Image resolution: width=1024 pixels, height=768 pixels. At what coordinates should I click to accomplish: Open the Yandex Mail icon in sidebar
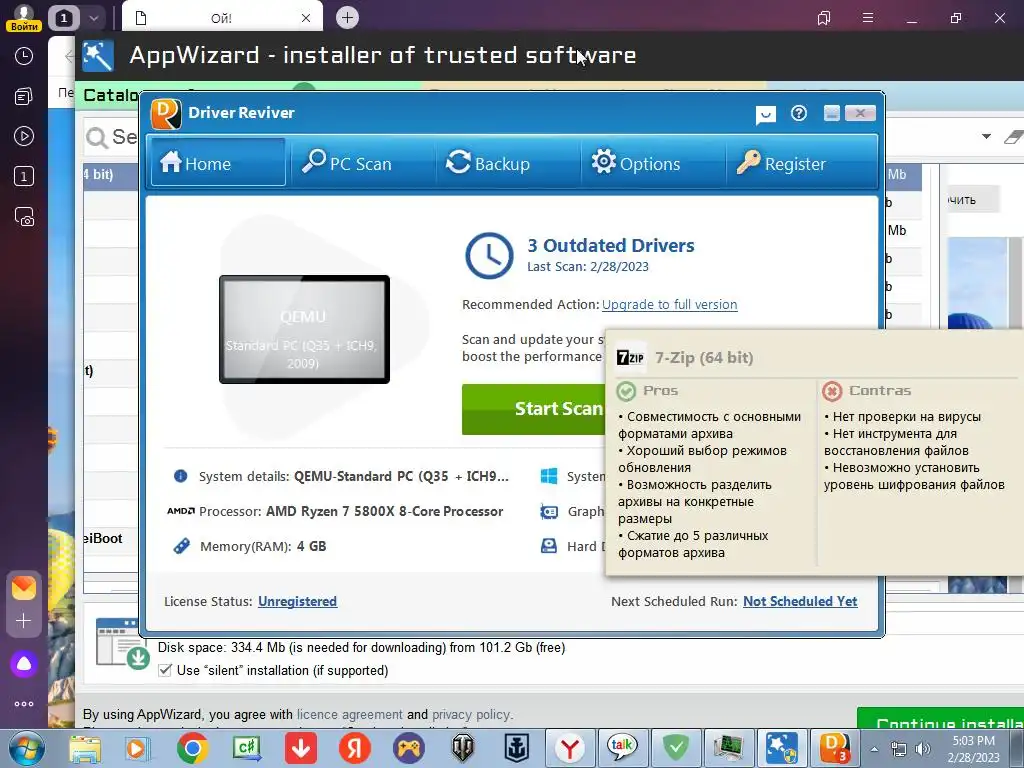point(24,588)
